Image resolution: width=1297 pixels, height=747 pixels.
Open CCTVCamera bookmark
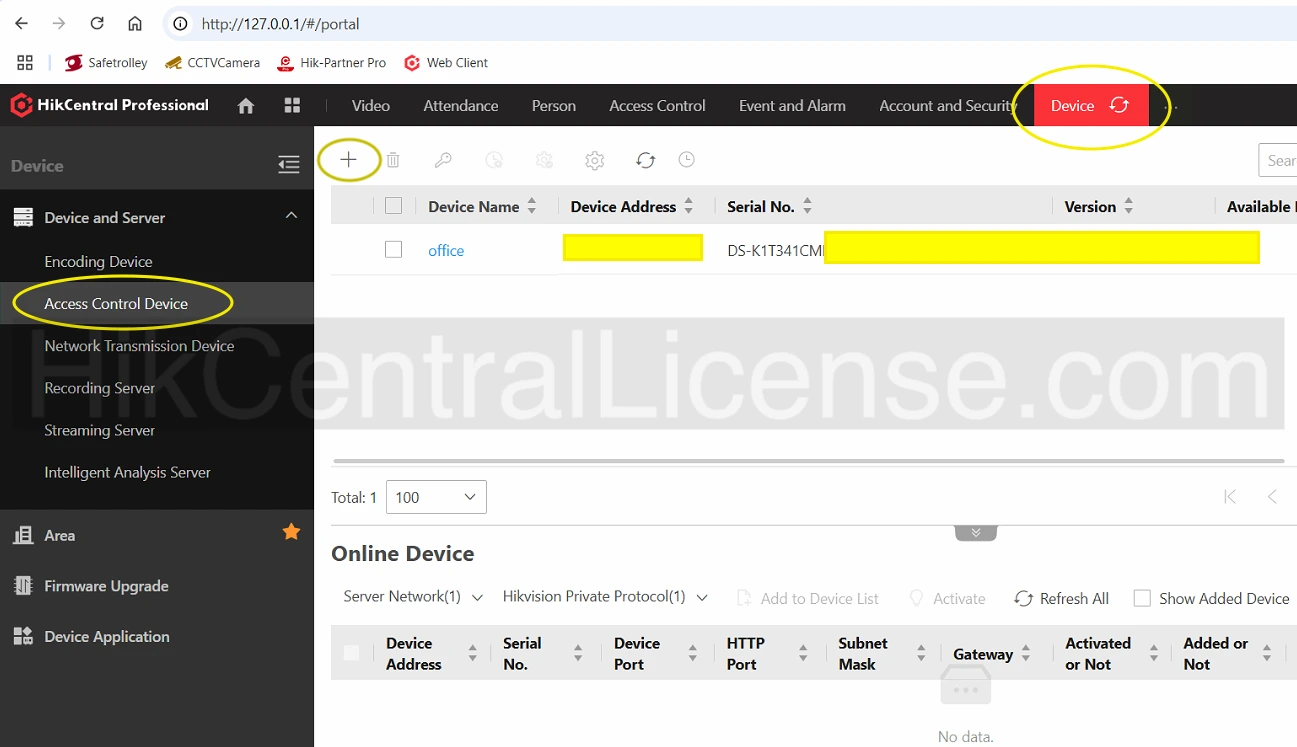212,62
